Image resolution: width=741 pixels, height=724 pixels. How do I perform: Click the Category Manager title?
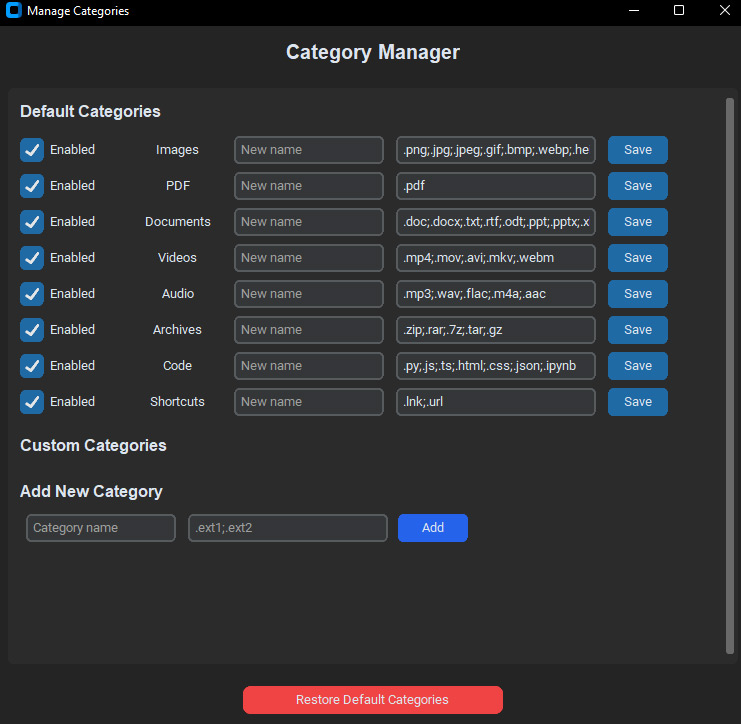point(373,52)
